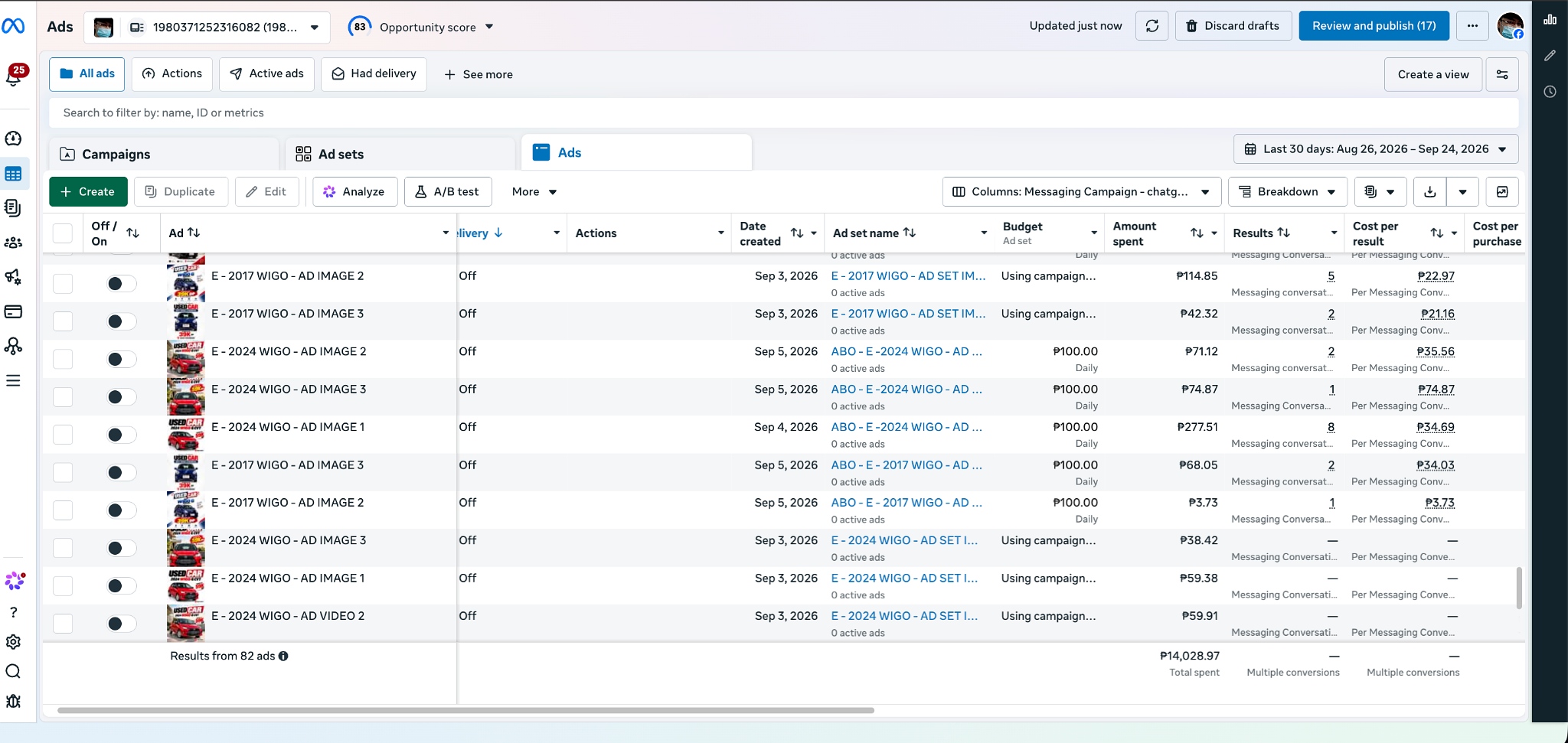Open the charts panel icon on right rail

tap(1550, 19)
